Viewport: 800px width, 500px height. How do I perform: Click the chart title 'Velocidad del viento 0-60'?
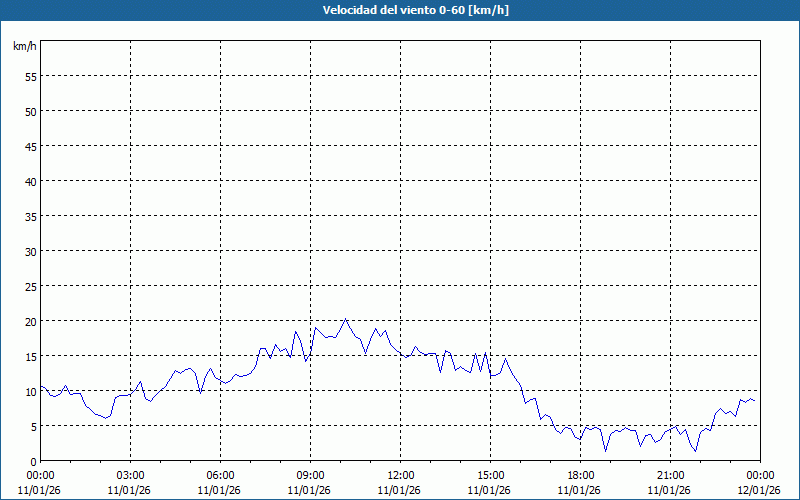click(400, 11)
